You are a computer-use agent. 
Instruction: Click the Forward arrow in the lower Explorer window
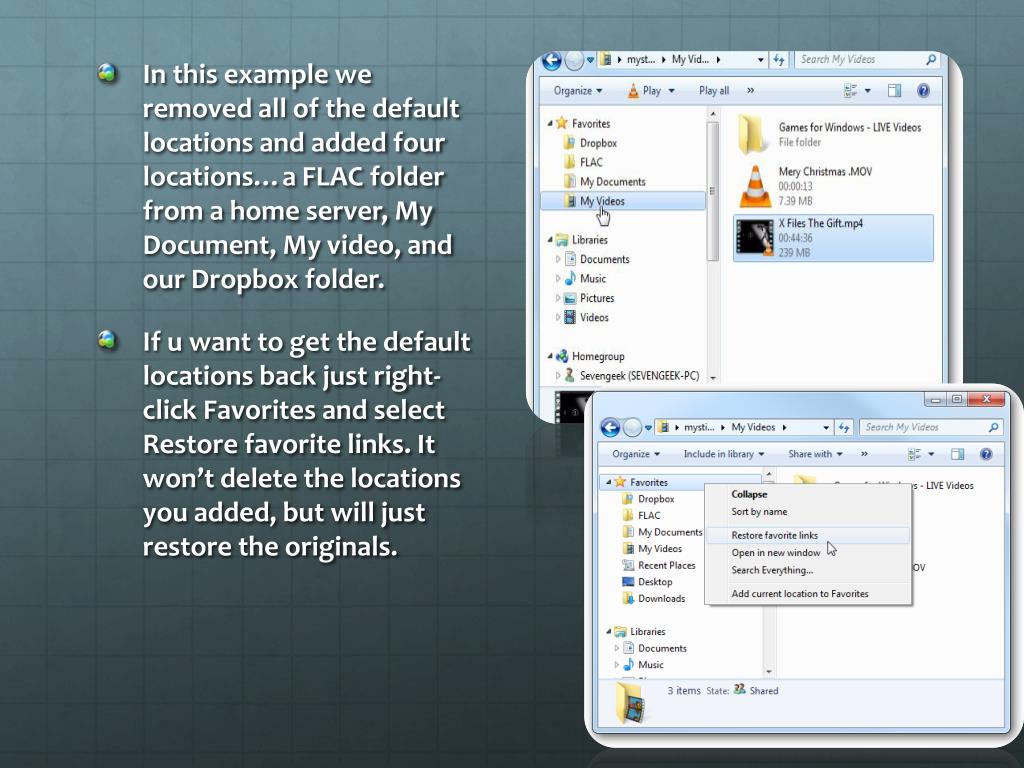coord(632,428)
